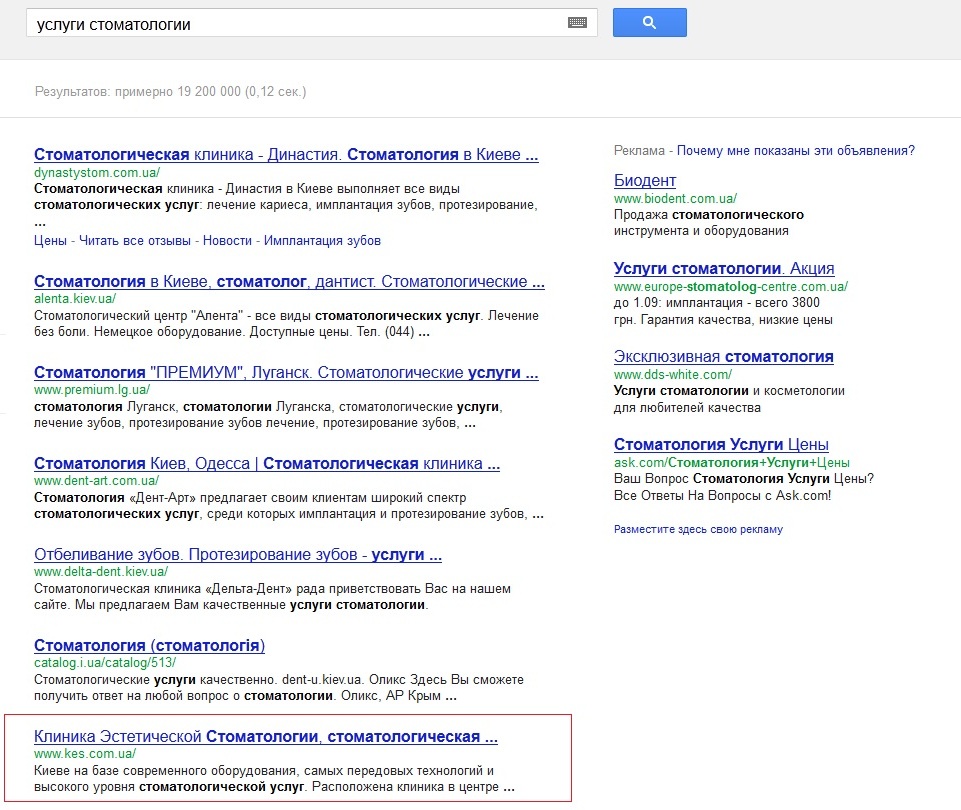Open the 'Имплантация зубов' sitelink
This screenshot has width=961, height=810.
click(322, 241)
